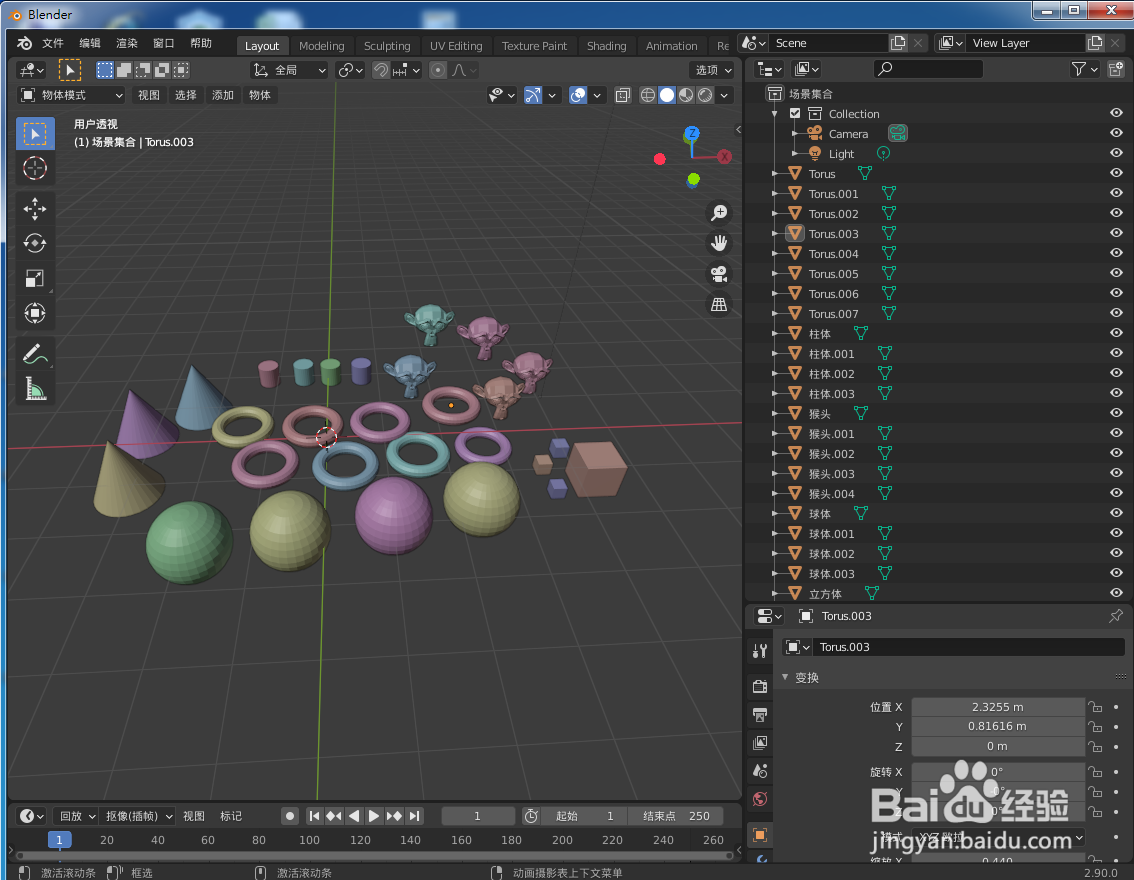Hide Torus.005 using its eye icon
Image resolution: width=1134 pixels, height=880 pixels.
[x=1116, y=273]
